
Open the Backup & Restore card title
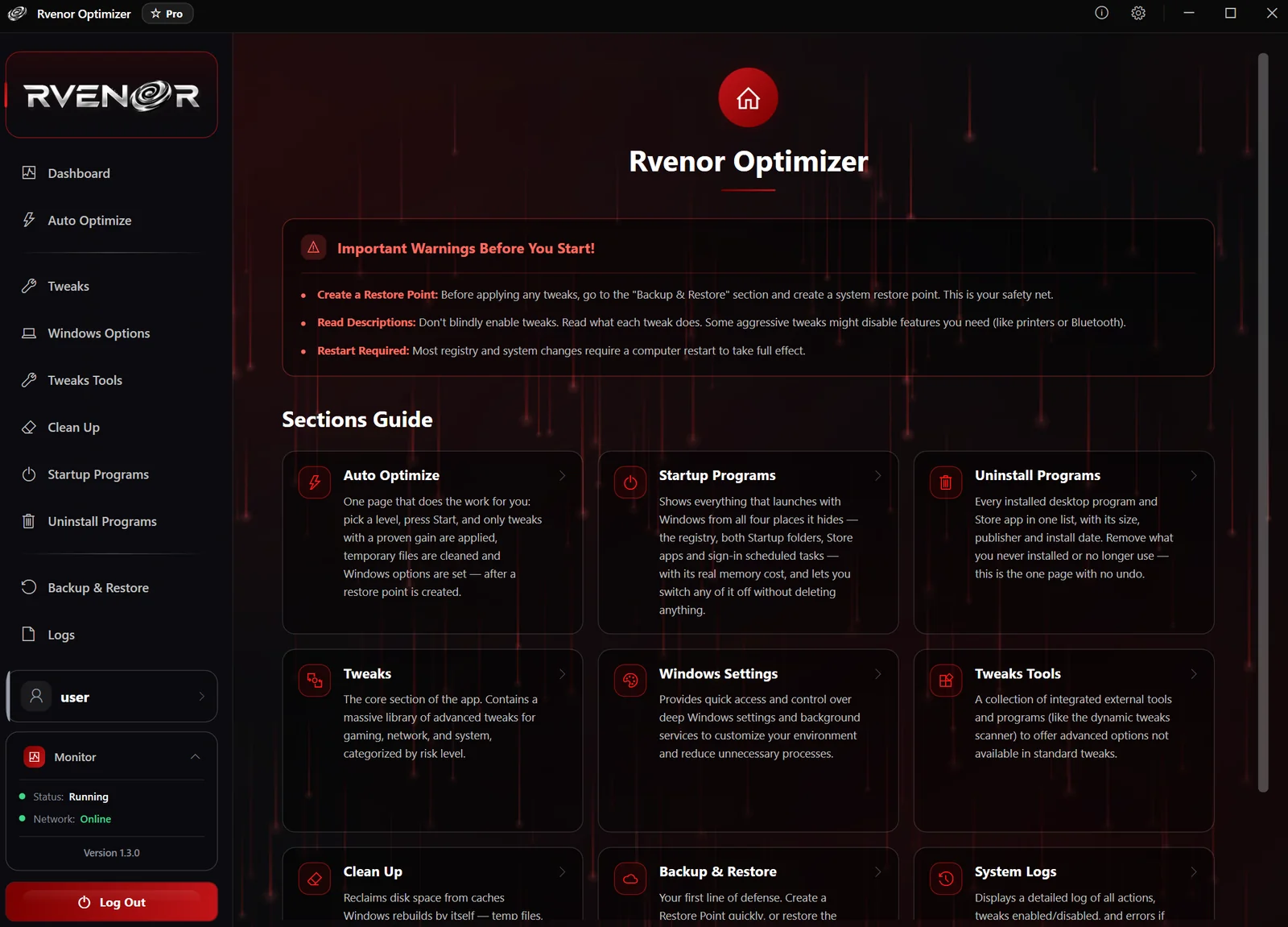tap(717, 871)
